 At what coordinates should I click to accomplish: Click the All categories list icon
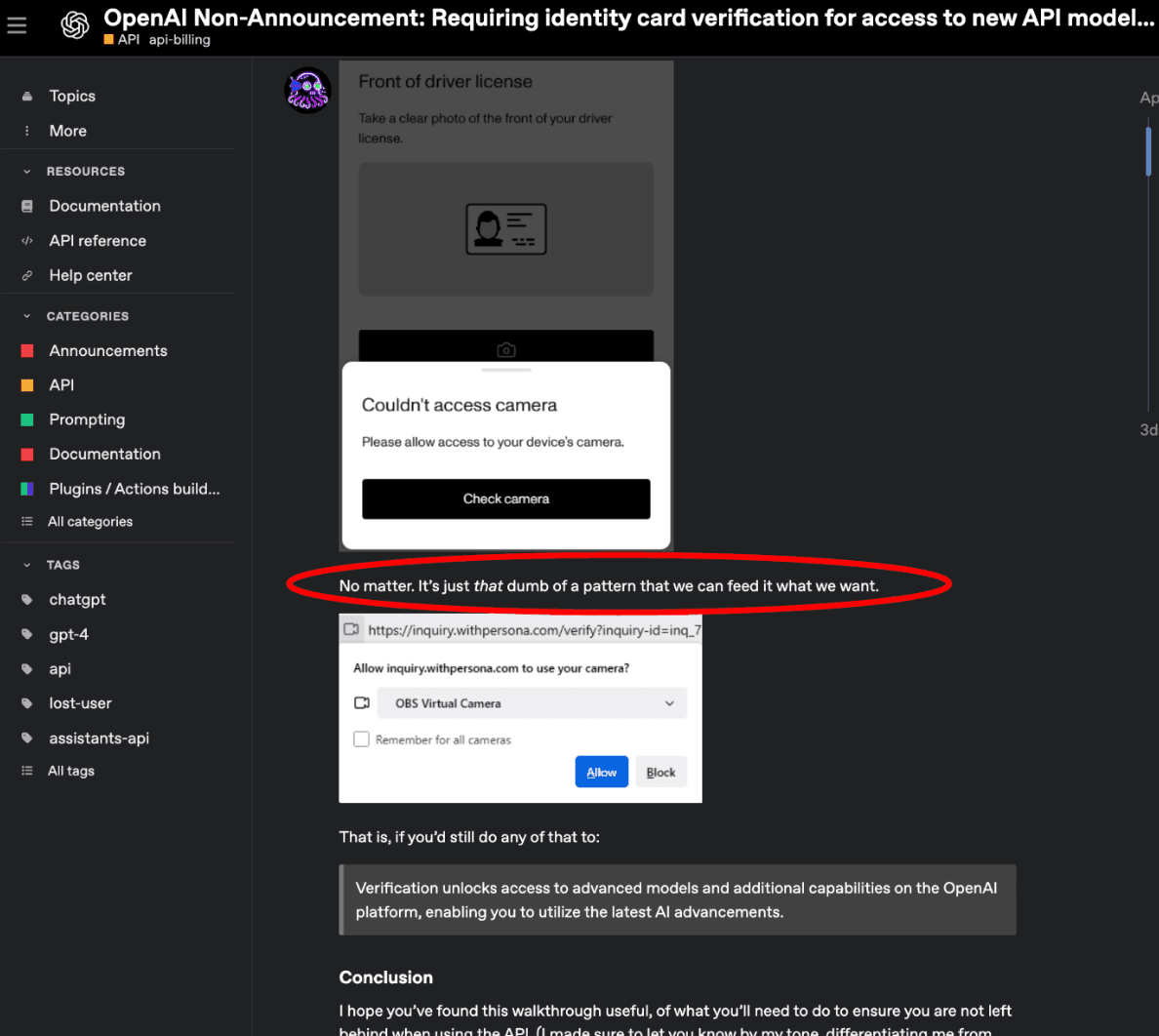coord(27,521)
